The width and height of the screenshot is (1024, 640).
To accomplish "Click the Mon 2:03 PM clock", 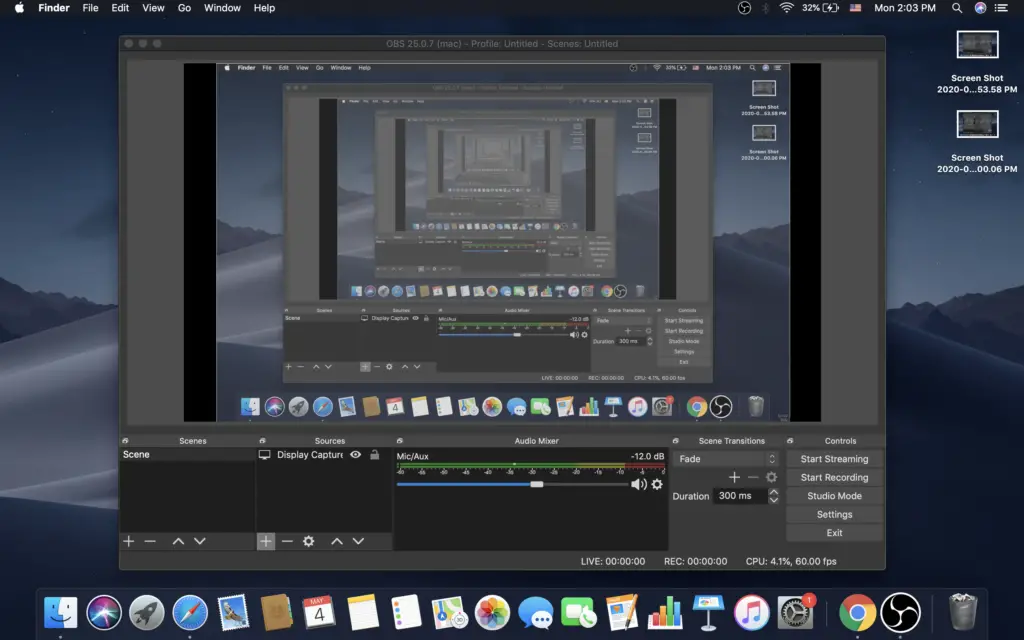I will [904, 8].
